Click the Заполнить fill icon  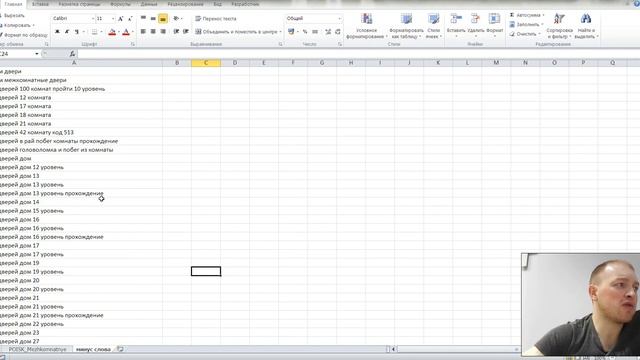[x=512, y=24]
